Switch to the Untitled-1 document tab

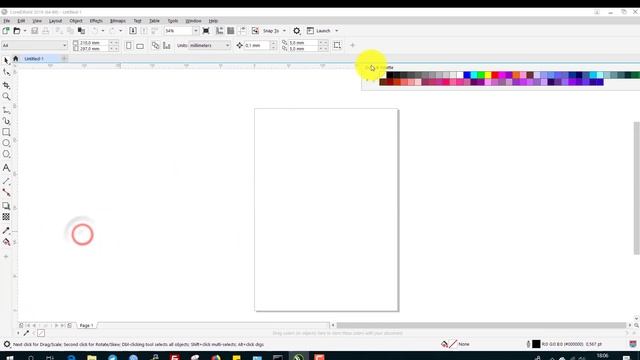34,59
